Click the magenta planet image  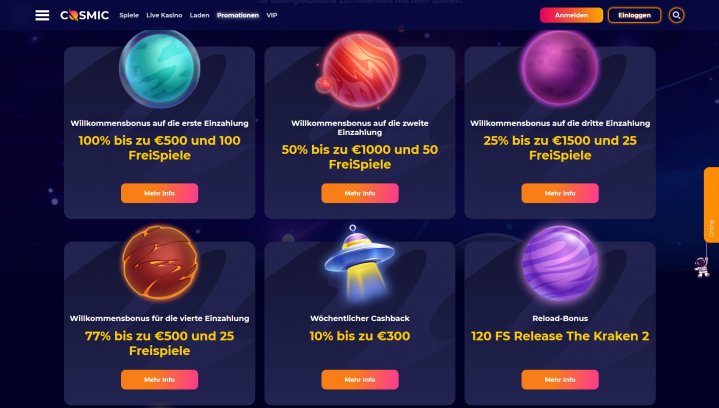(x=560, y=68)
